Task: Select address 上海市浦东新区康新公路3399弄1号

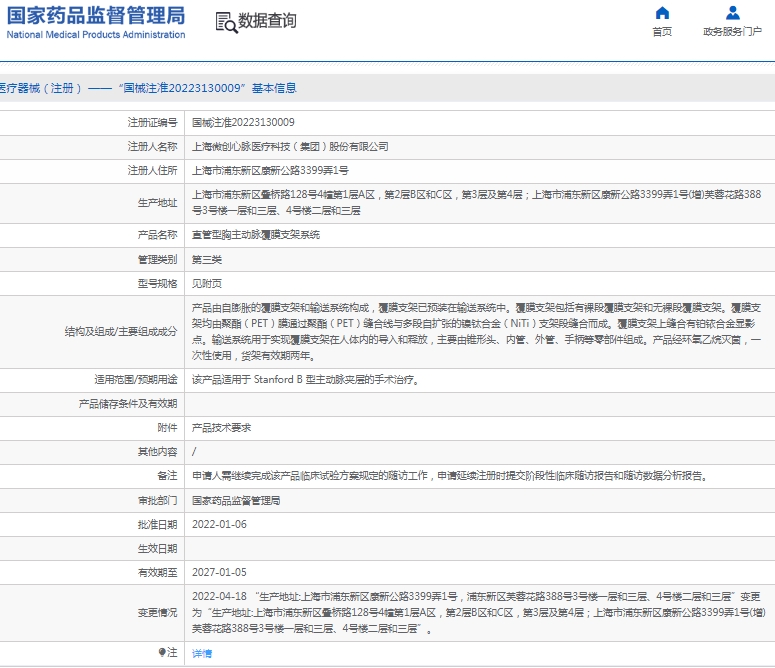Action: pos(270,170)
